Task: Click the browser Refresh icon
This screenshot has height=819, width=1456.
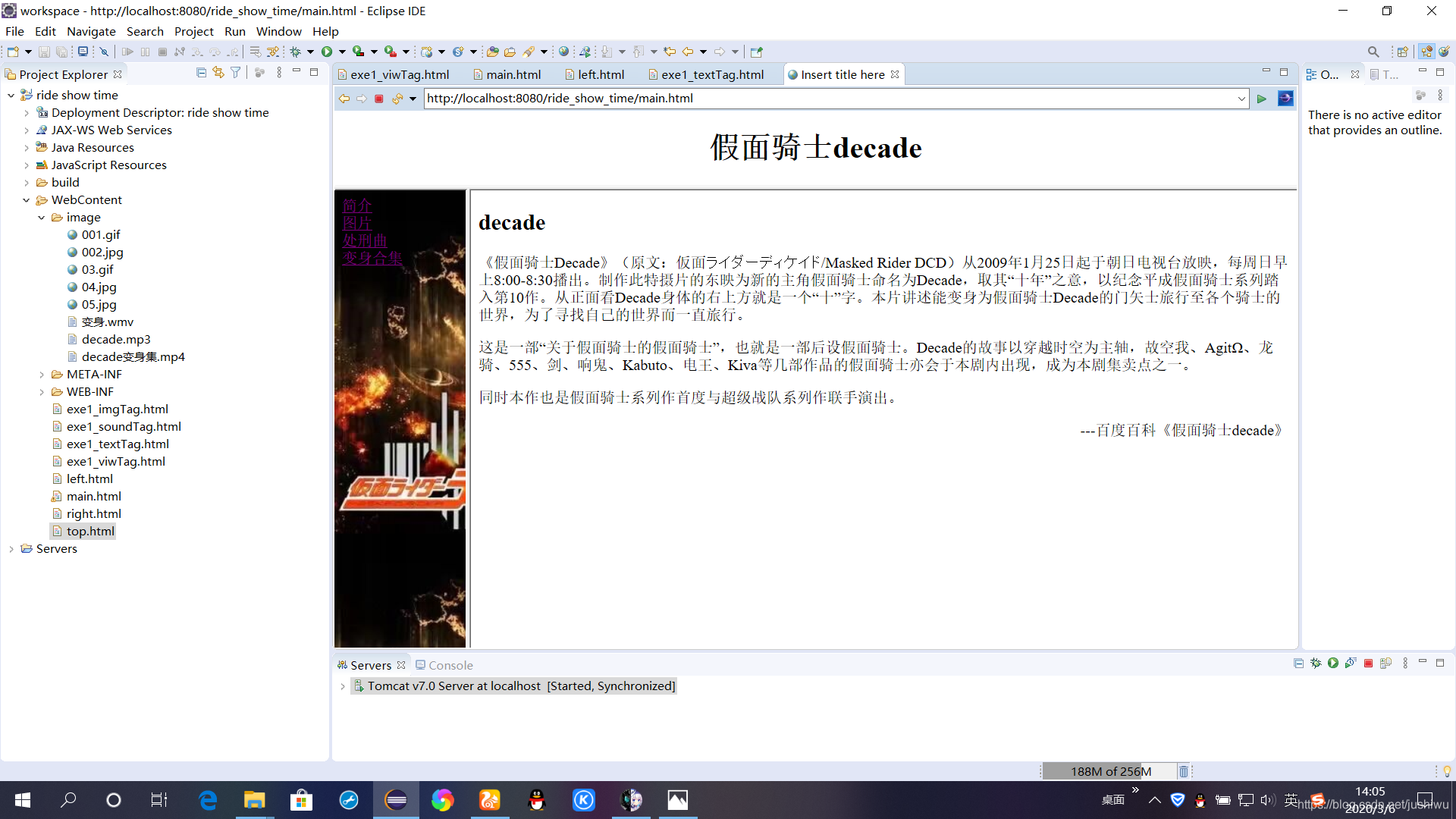Action: tap(397, 99)
